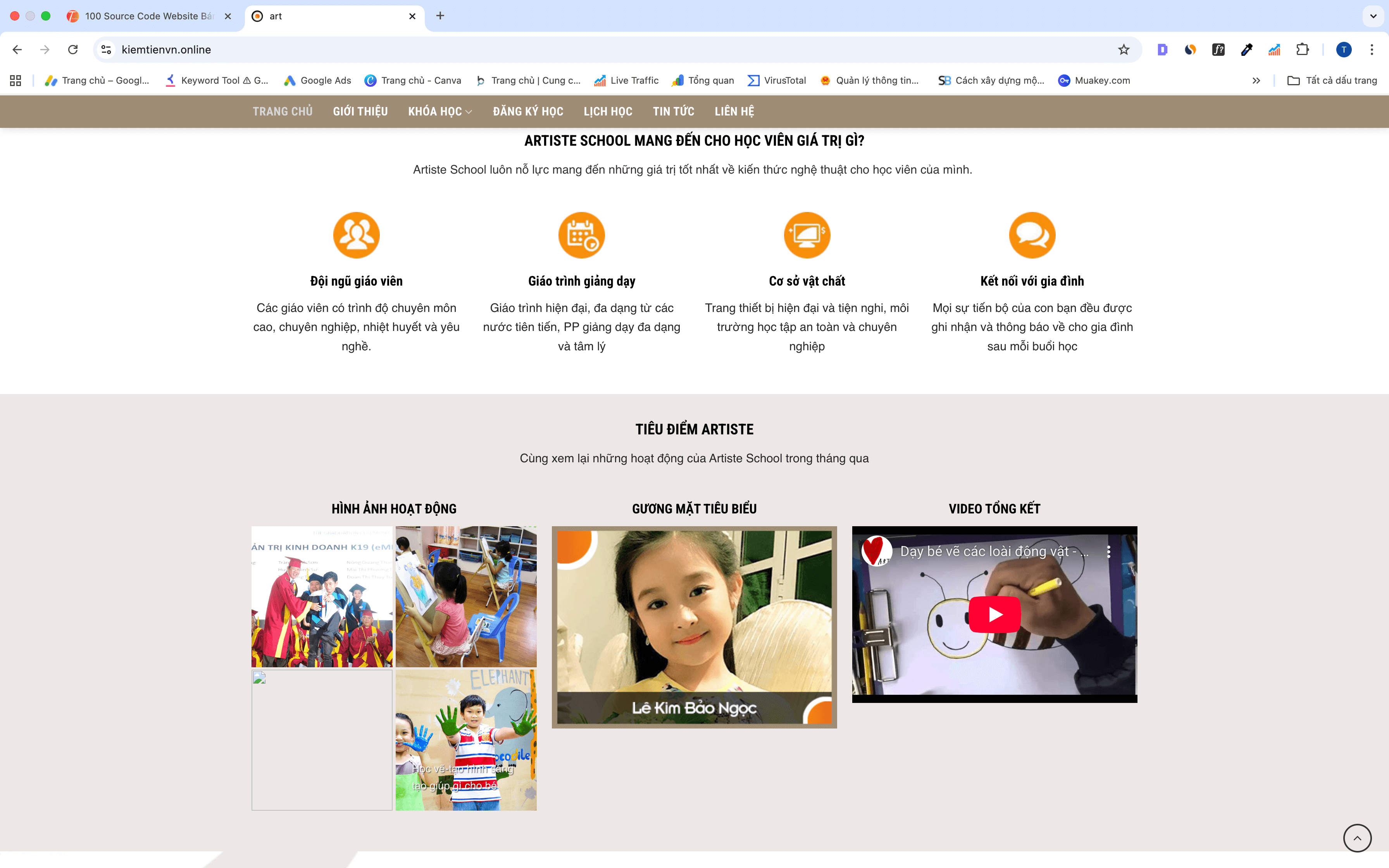
Task: Open YouTube video more options dots
Action: pos(1108,551)
